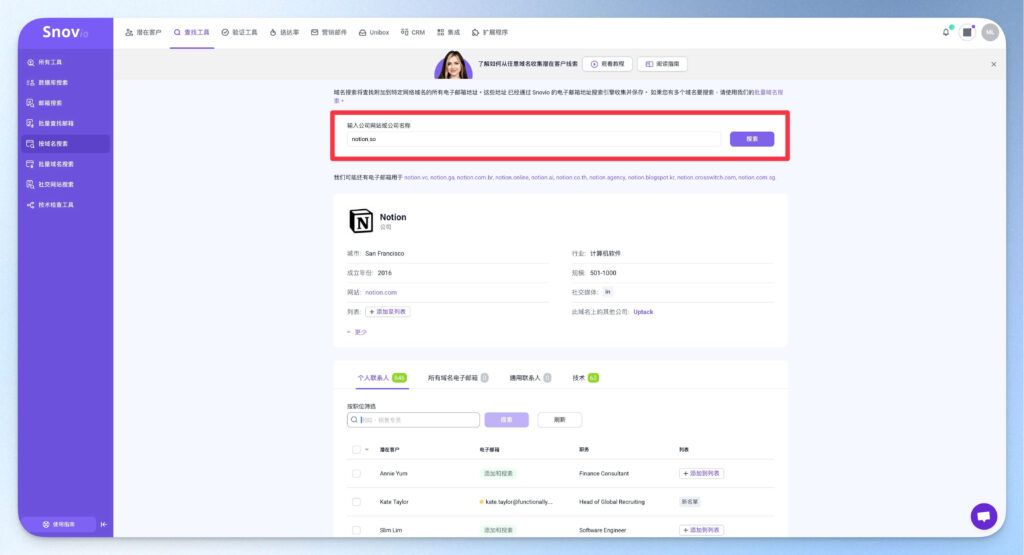Screen dimensions: 1024x555
Task: Open the notion.com website link
Action: 381,293
